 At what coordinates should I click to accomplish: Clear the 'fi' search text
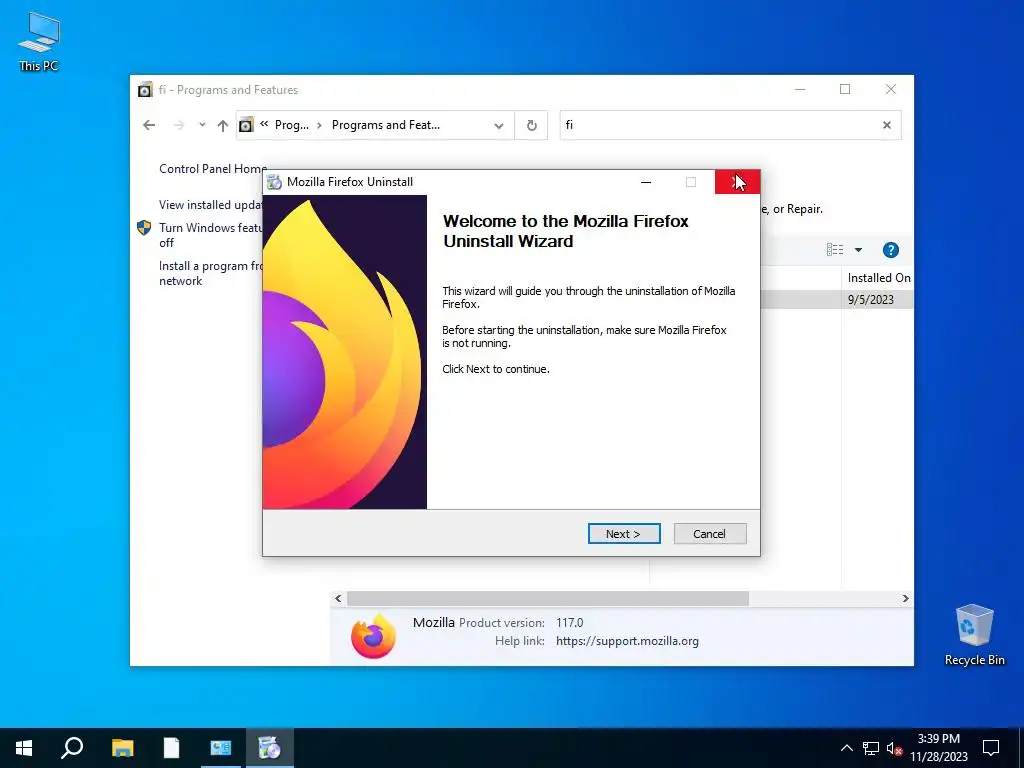(887, 125)
